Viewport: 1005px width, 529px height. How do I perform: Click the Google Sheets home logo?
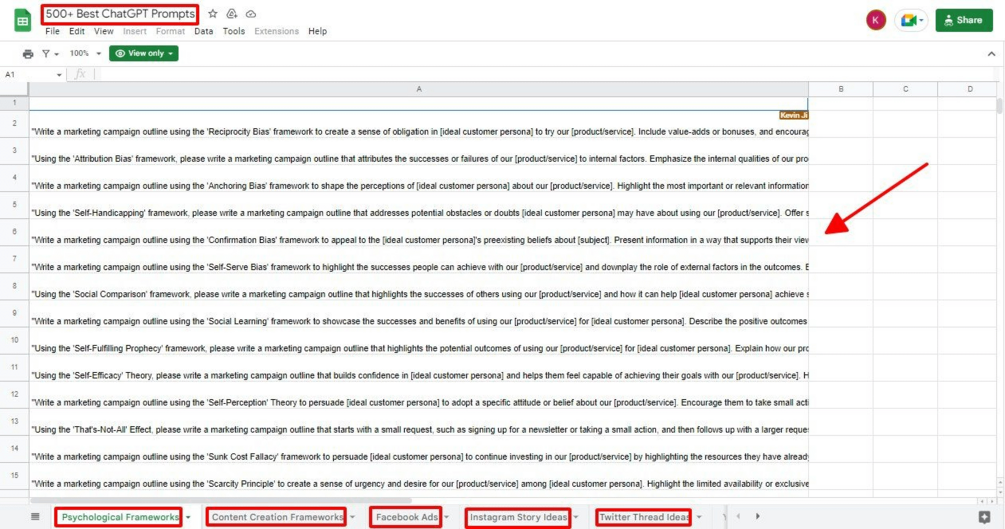(x=22, y=20)
